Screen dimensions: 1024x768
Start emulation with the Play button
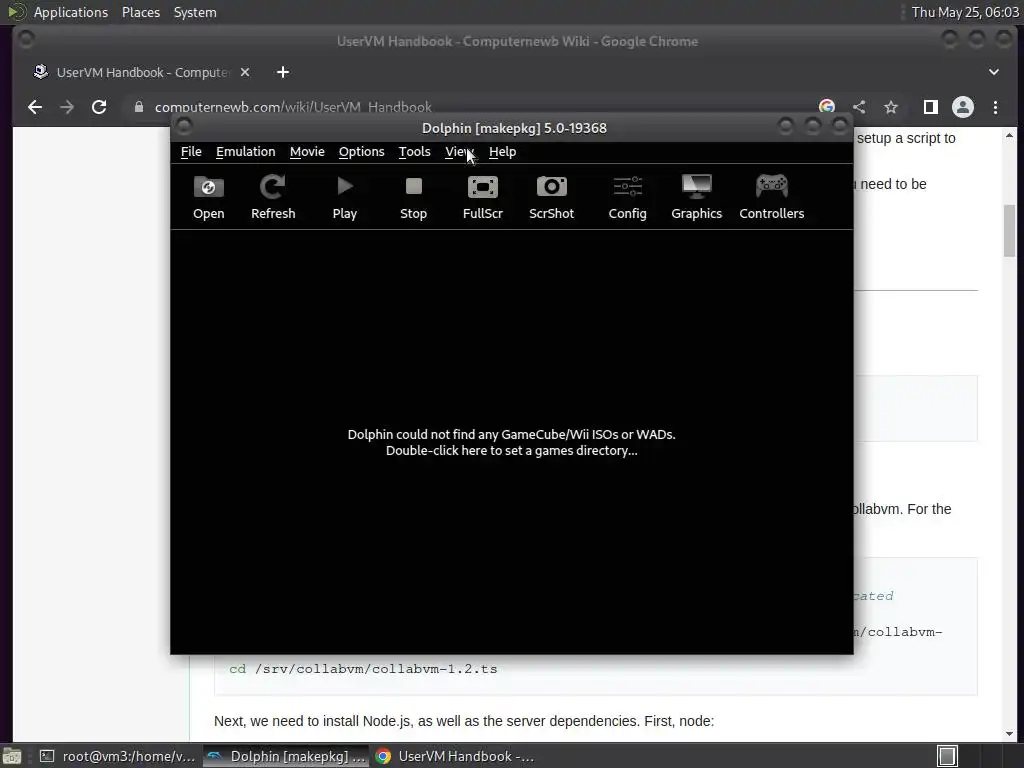[x=345, y=198]
